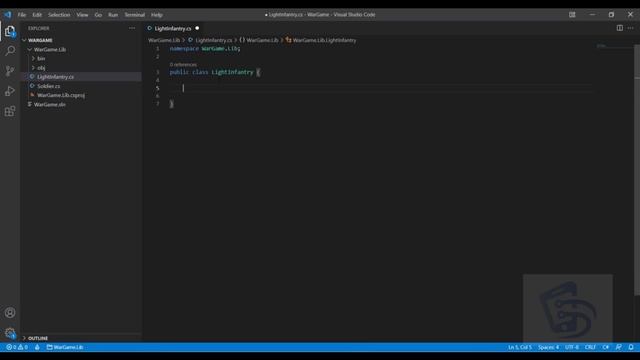This screenshot has height=360, width=640.
Task: Click the '0 references' CodeLens link
Action: (x=183, y=64)
